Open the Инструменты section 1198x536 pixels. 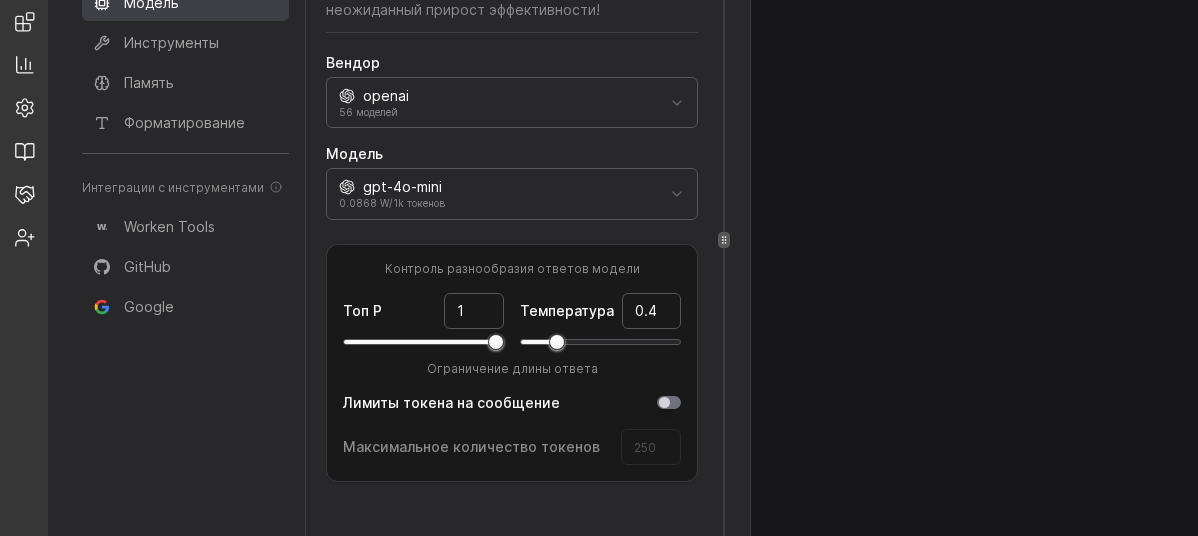(171, 43)
